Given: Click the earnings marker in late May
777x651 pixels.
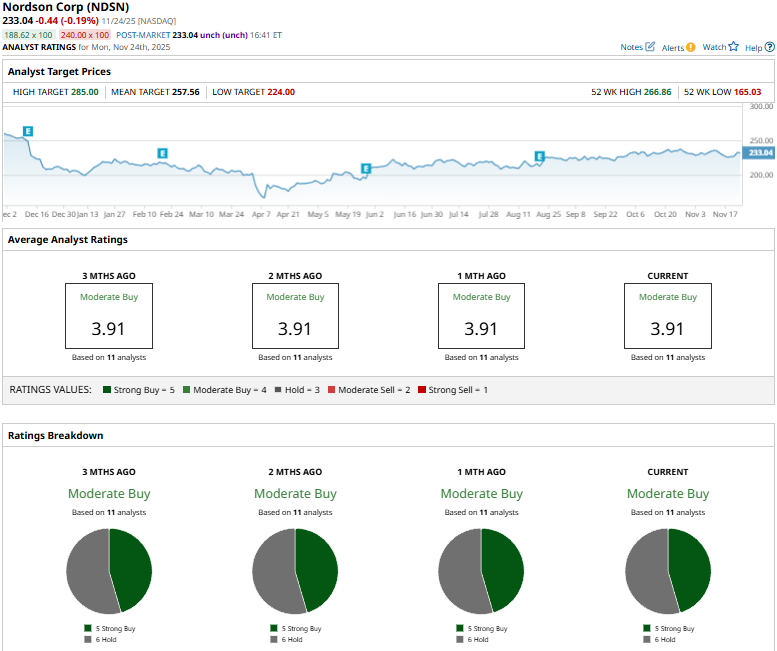Looking at the screenshot, I should click(x=366, y=168).
